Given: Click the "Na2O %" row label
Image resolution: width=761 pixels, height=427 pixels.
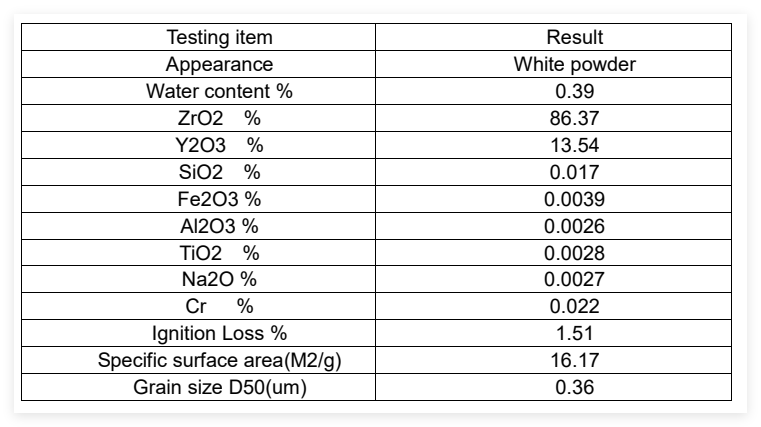Looking at the screenshot, I should point(219,280).
